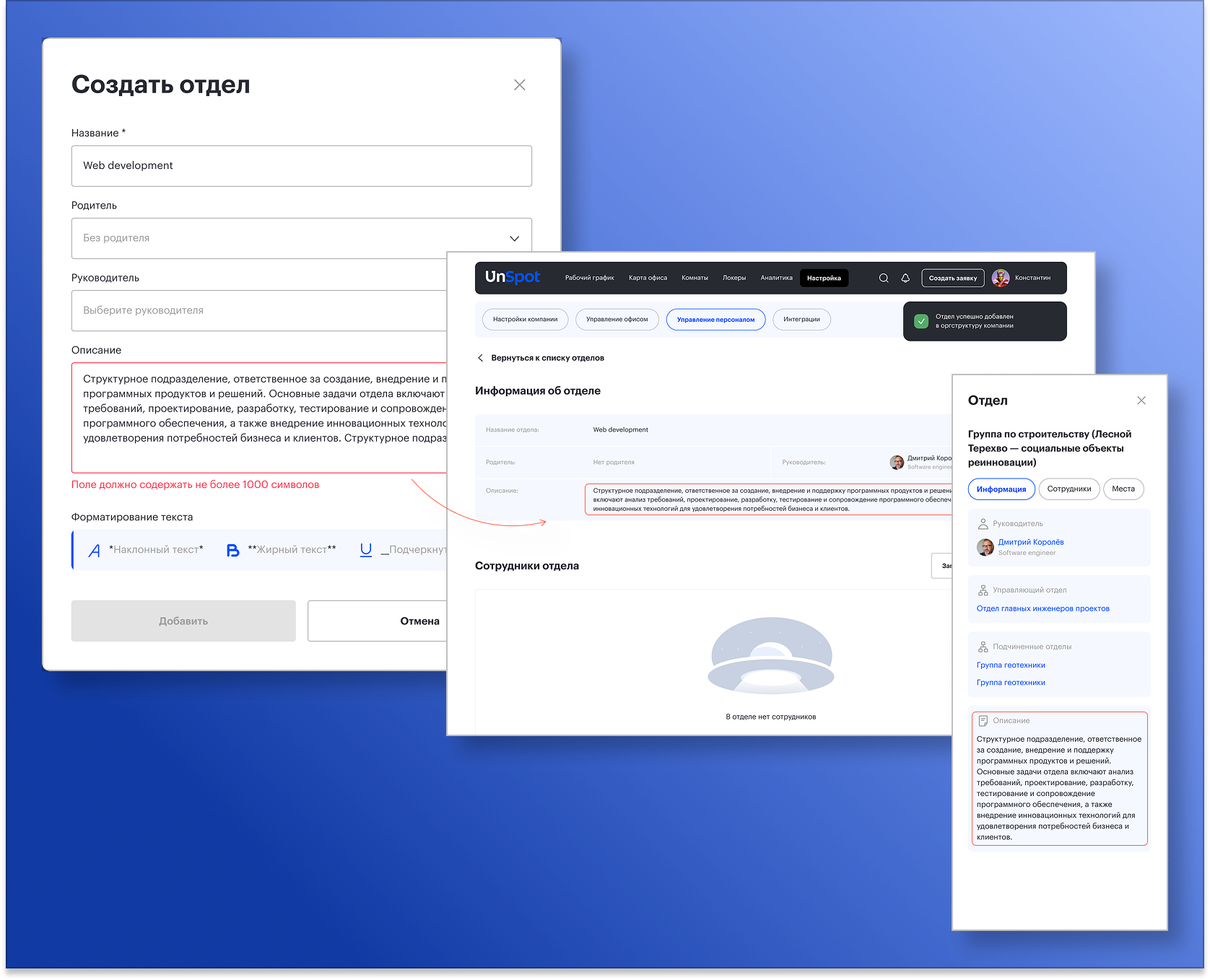This screenshot has width=1210, height=980.
Task: Click the italic text formatting icon
Action: pyautogui.click(x=95, y=551)
